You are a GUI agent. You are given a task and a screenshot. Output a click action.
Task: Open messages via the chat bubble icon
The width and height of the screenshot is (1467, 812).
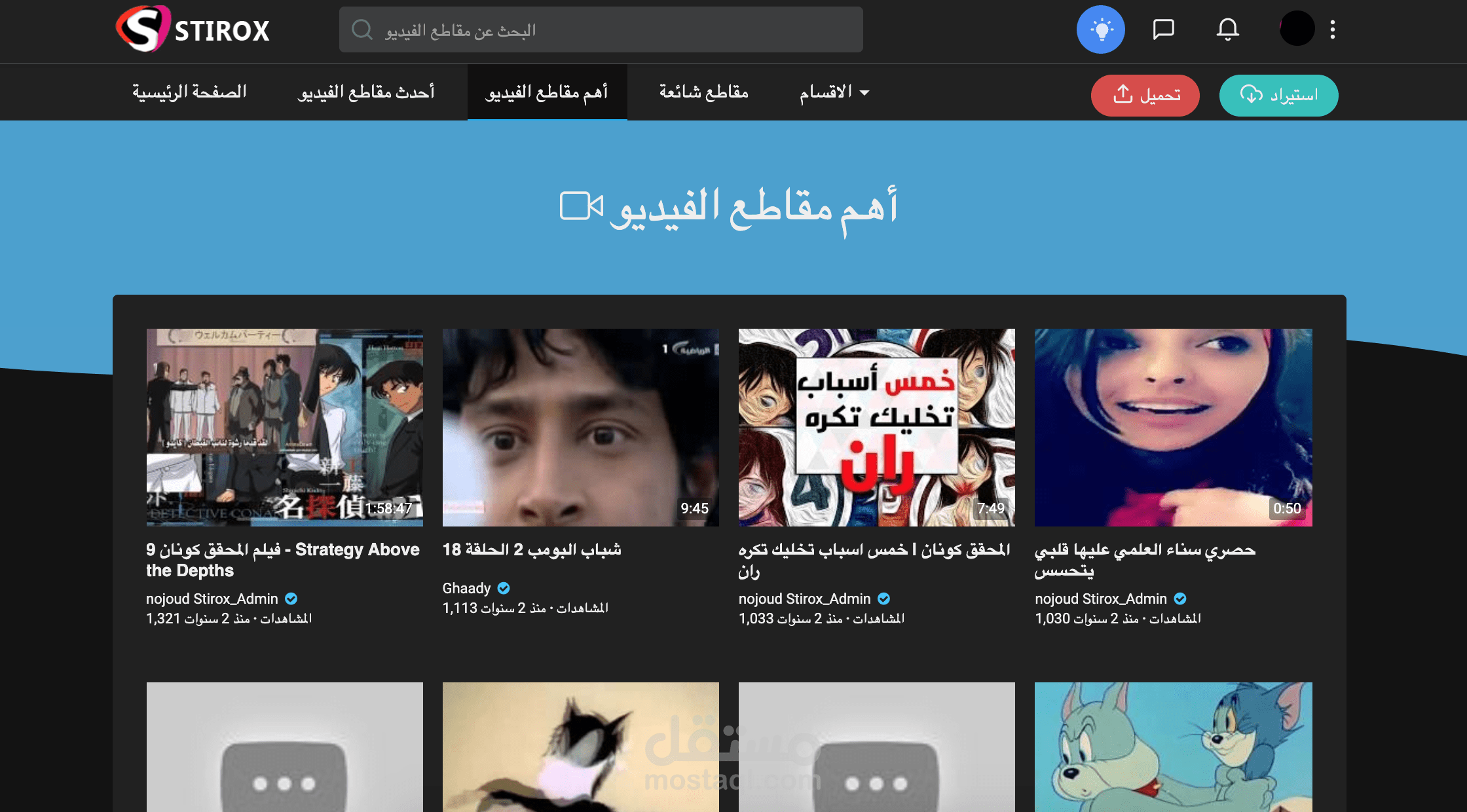point(1164,29)
